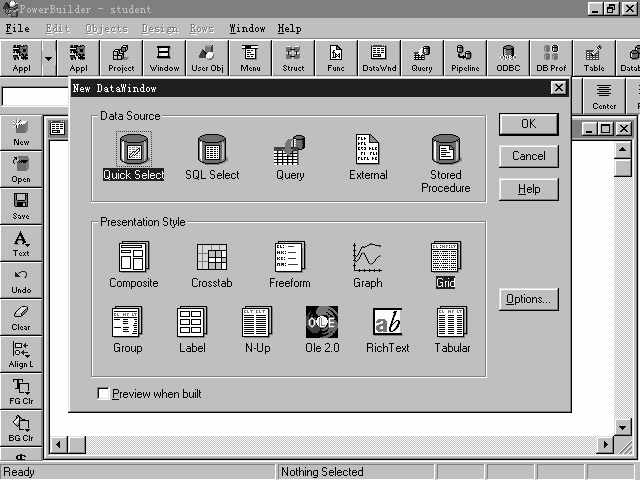The height and width of the screenshot is (480, 640).
Task: Click the Open icon in the side toolbar
Action: tap(21, 169)
